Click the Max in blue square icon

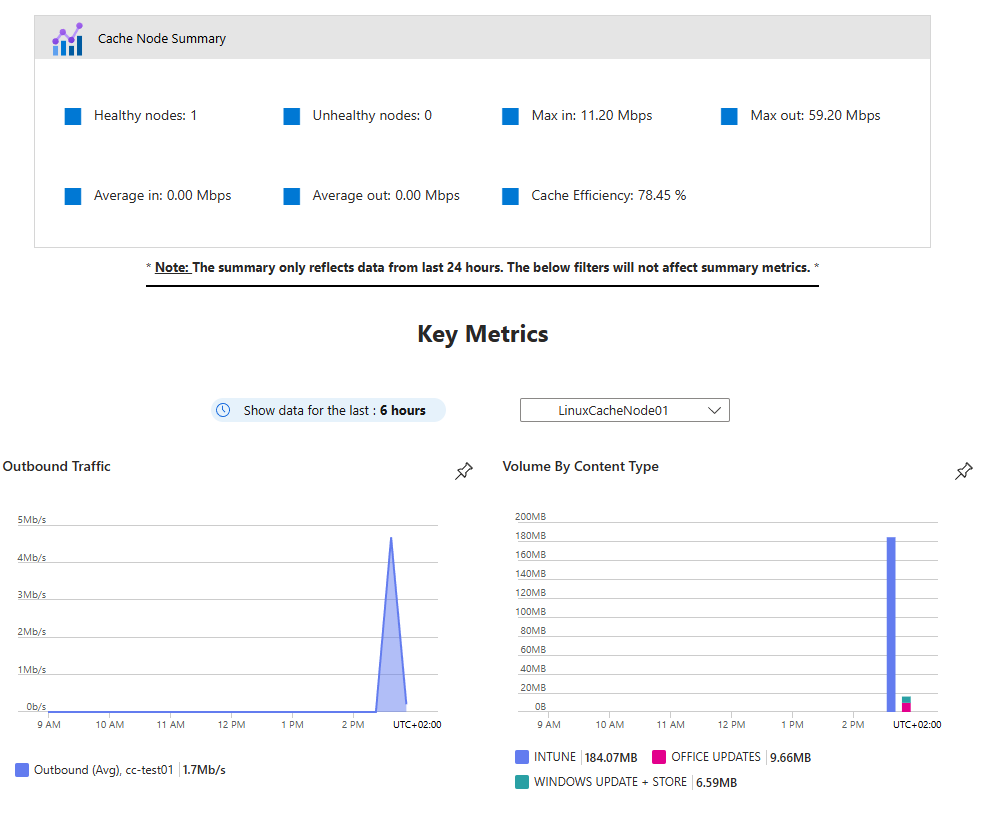tap(511, 116)
